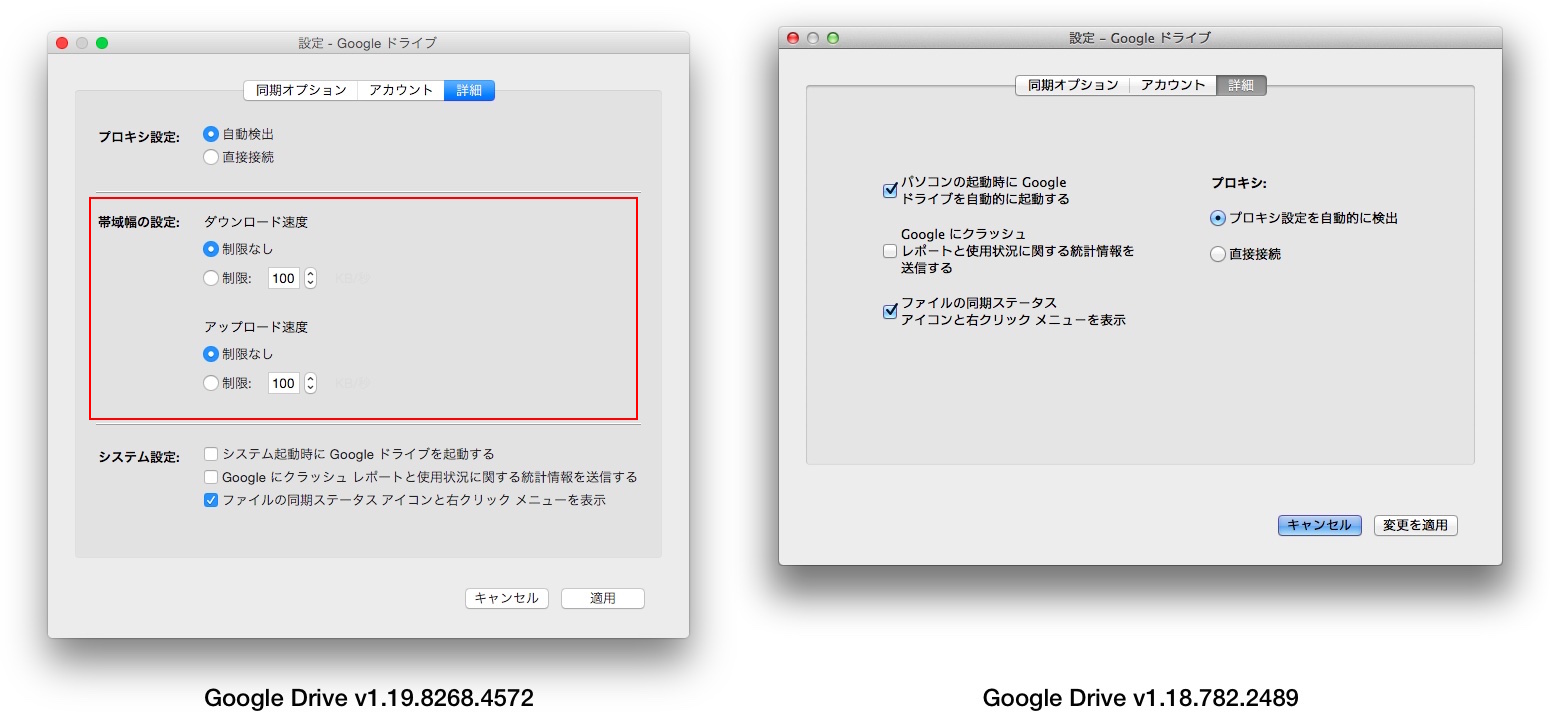Click アップロード速度 heading
Viewport: 1550px width, 718px height.
coord(256,327)
